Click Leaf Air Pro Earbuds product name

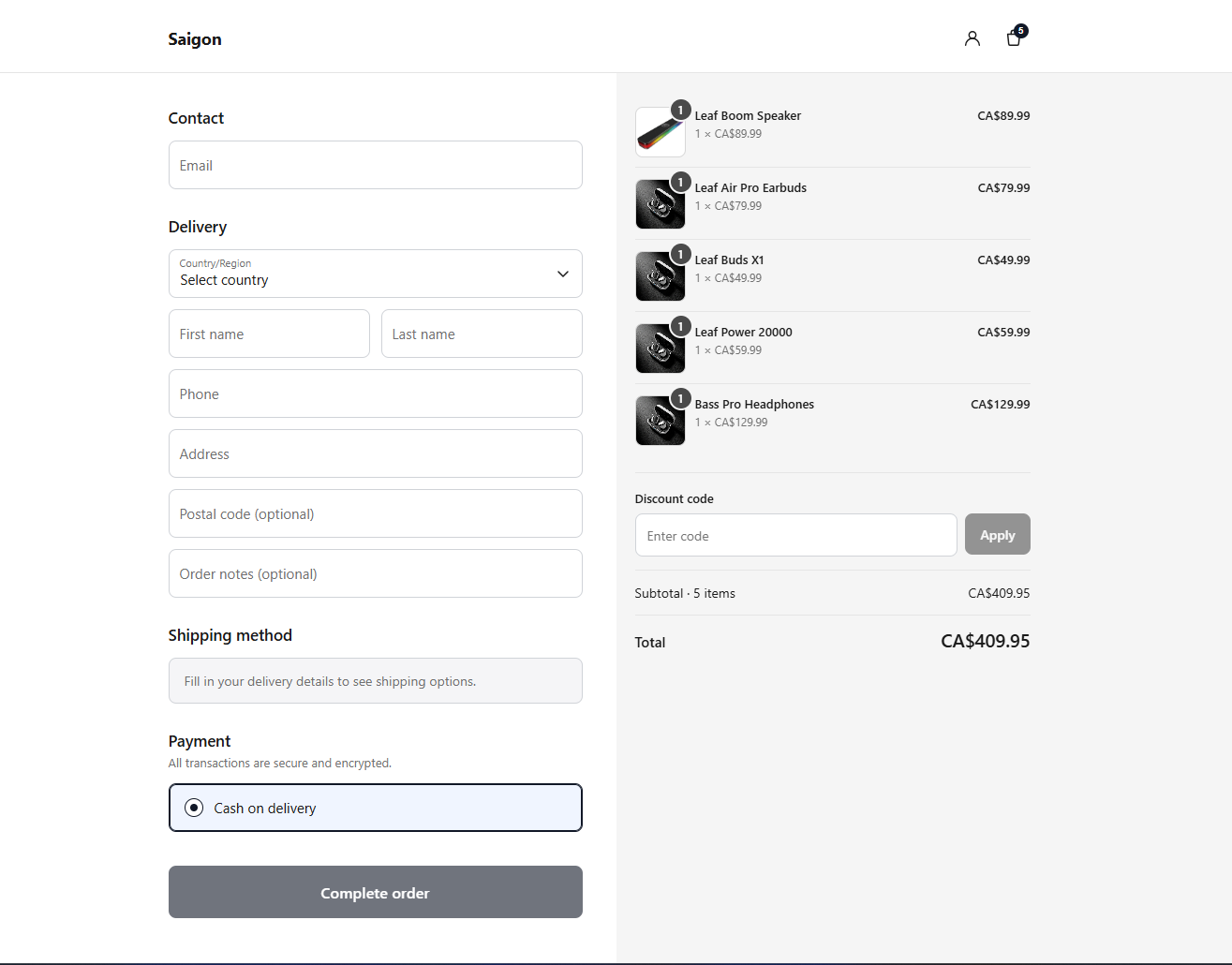click(x=750, y=187)
